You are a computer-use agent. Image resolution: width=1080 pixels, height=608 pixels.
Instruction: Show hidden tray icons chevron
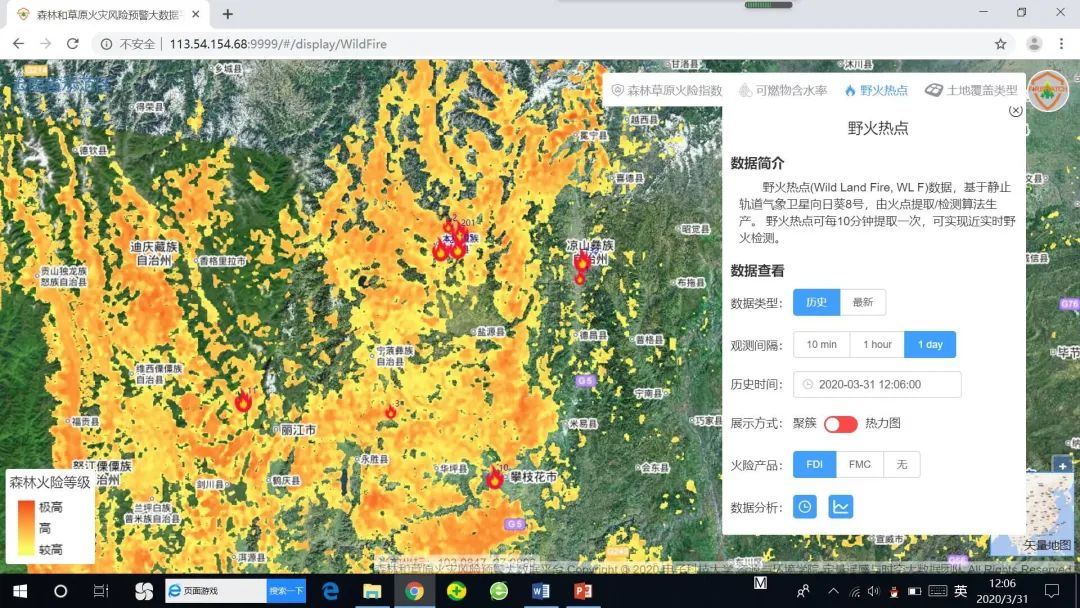pos(833,591)
